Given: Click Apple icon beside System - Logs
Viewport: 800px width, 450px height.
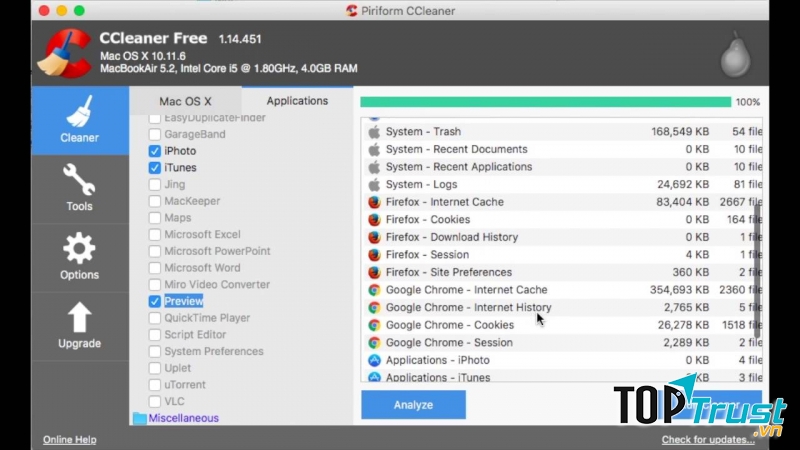Looking at the screenshot, I should pos(374,185).
